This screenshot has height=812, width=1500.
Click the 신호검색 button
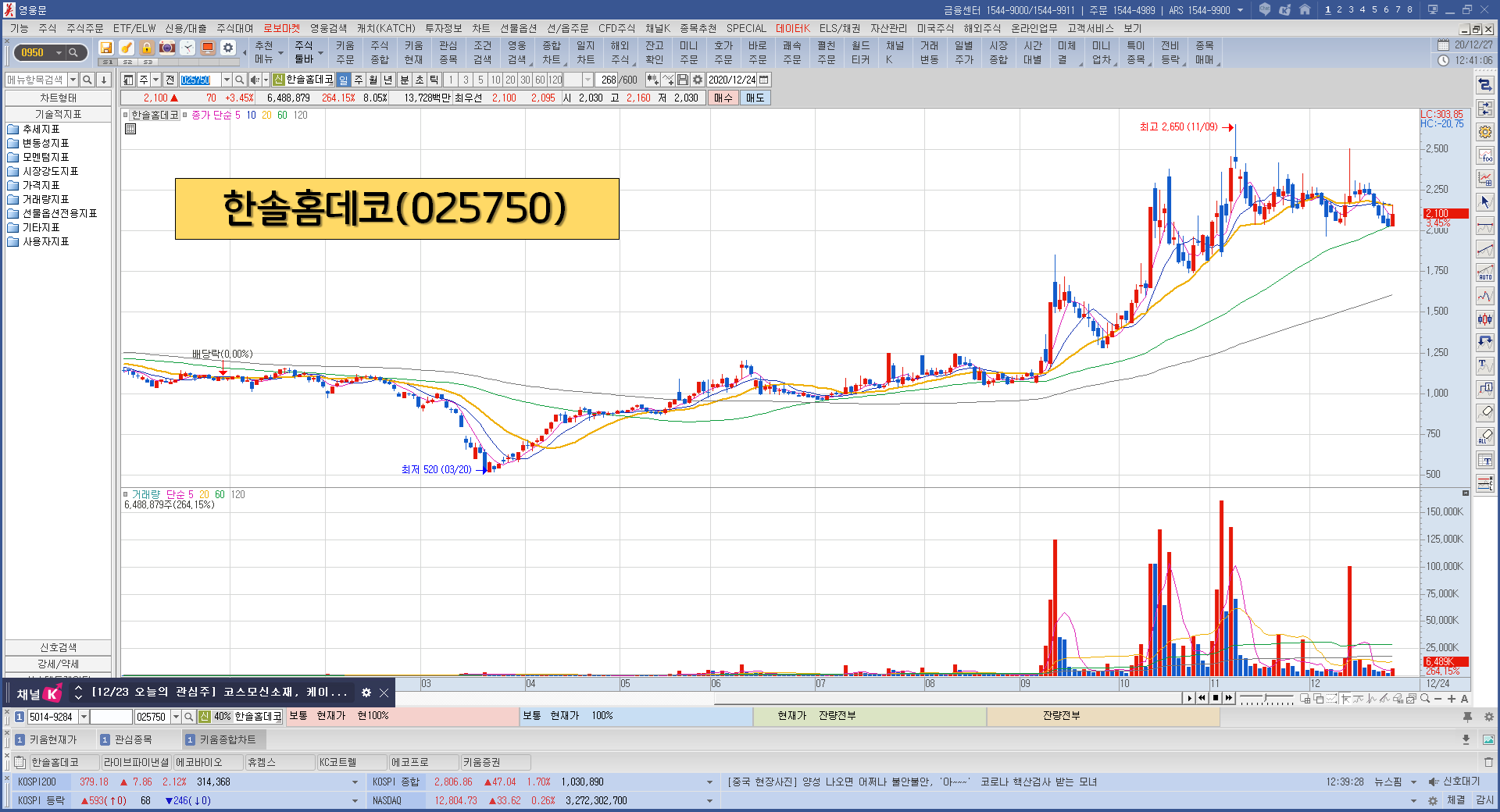[x=59, y=647]
